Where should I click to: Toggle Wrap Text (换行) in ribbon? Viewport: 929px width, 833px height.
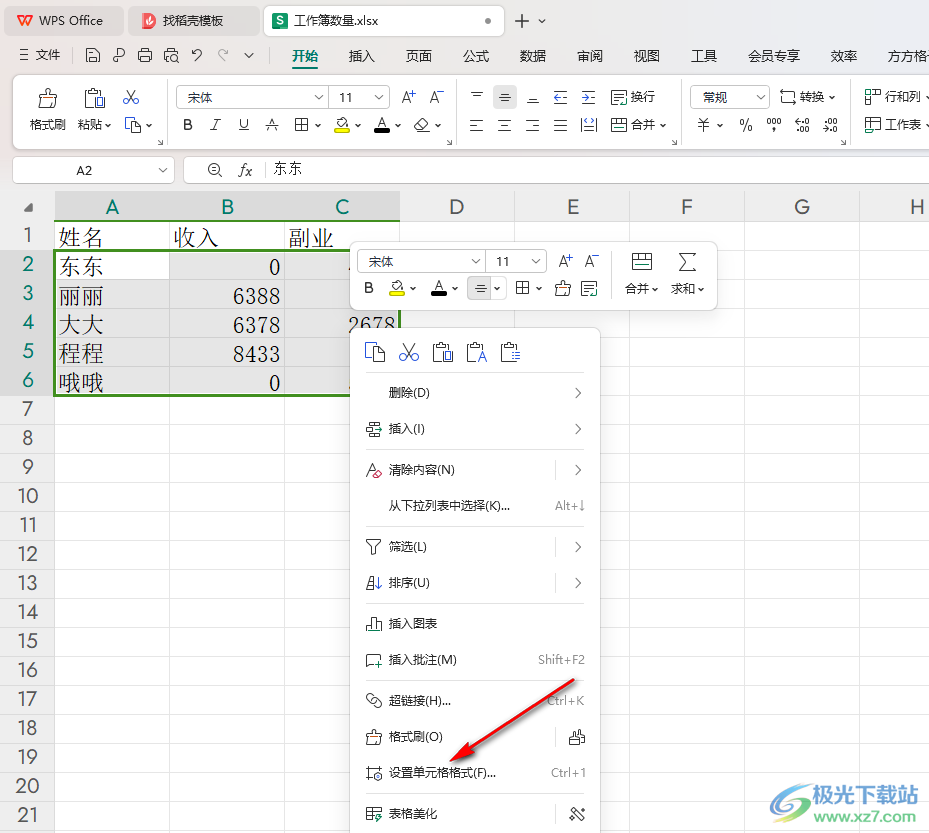633,97
